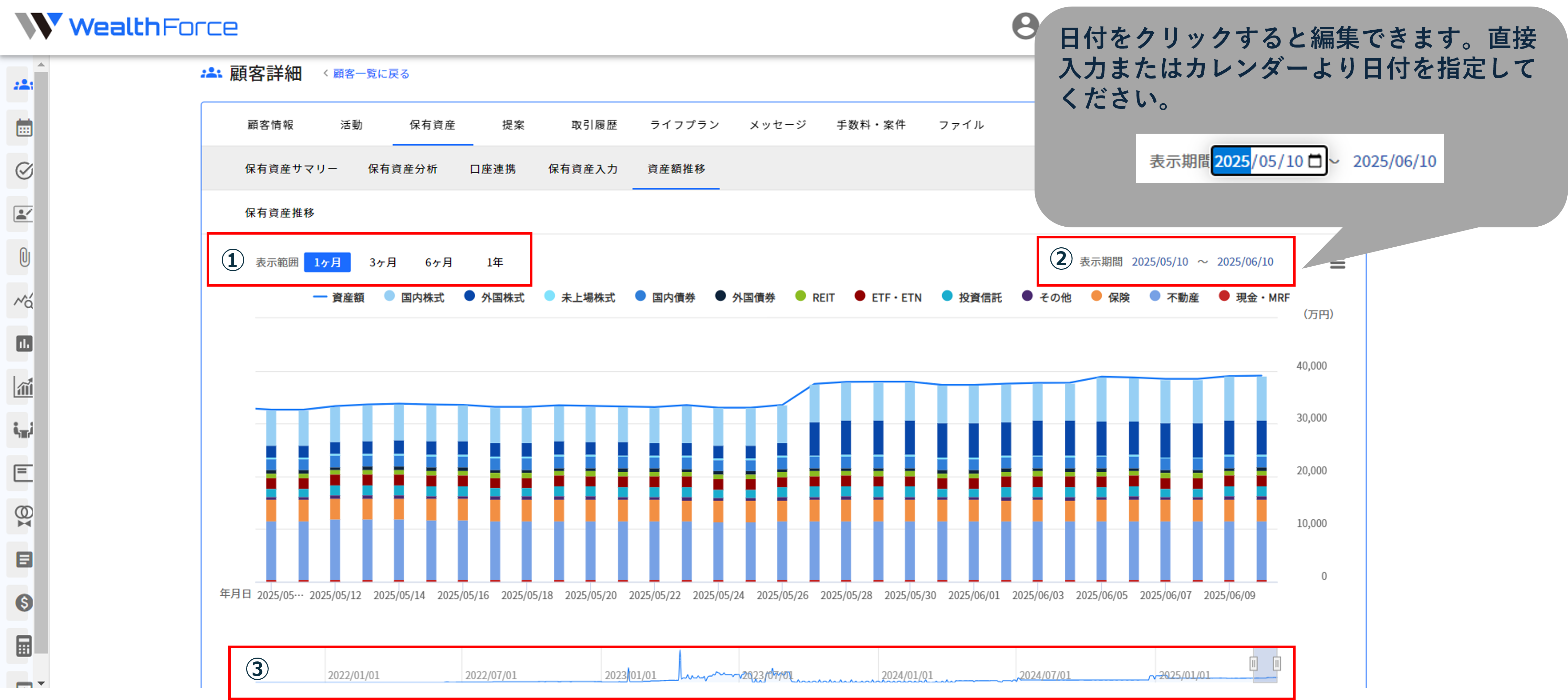Screen dimensions: 1568x700
Task: Open the dollar coin icon in the sidebar
Action: tap(24, 603)
